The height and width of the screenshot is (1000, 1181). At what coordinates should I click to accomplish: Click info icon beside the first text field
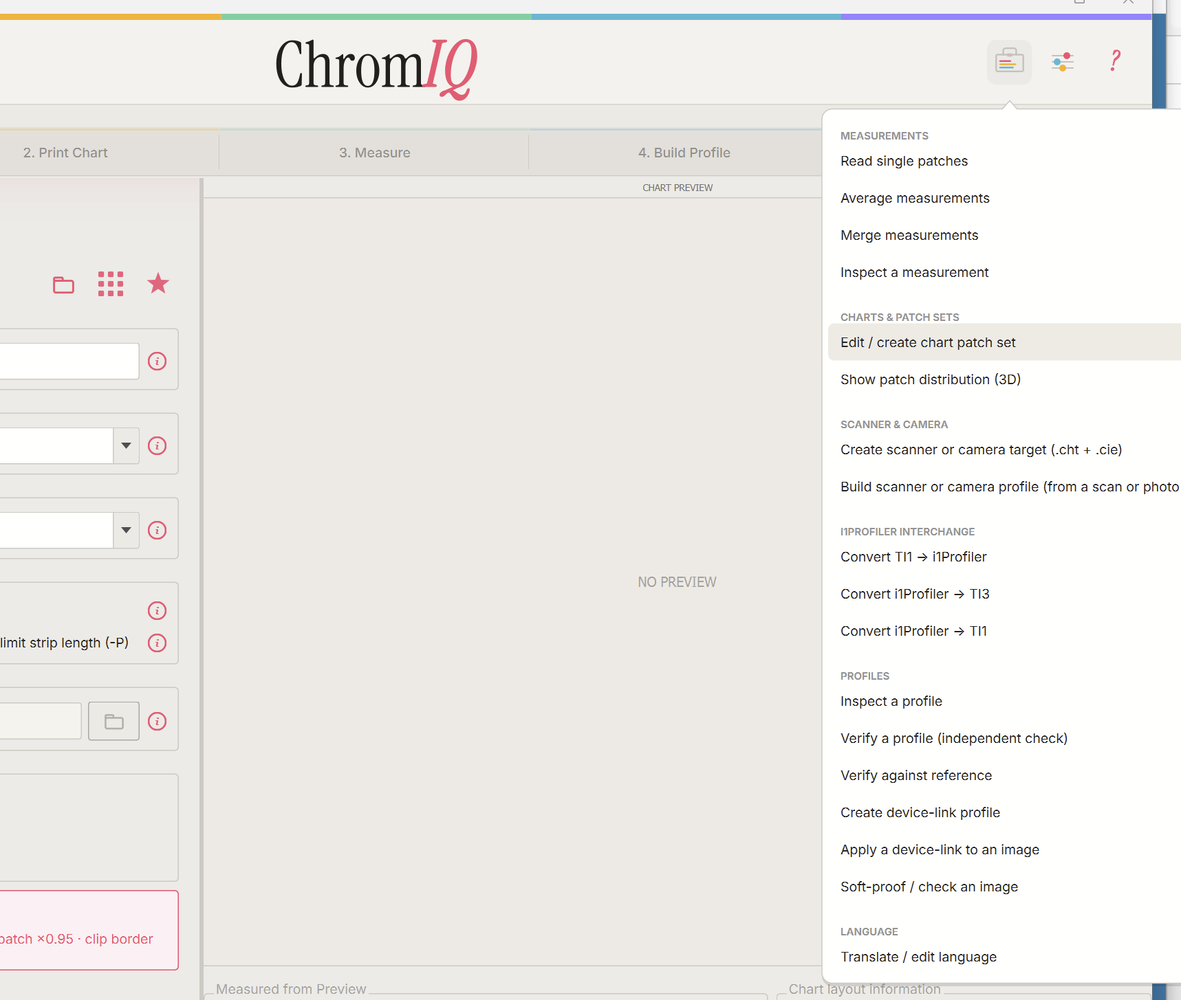click(157, 361)
